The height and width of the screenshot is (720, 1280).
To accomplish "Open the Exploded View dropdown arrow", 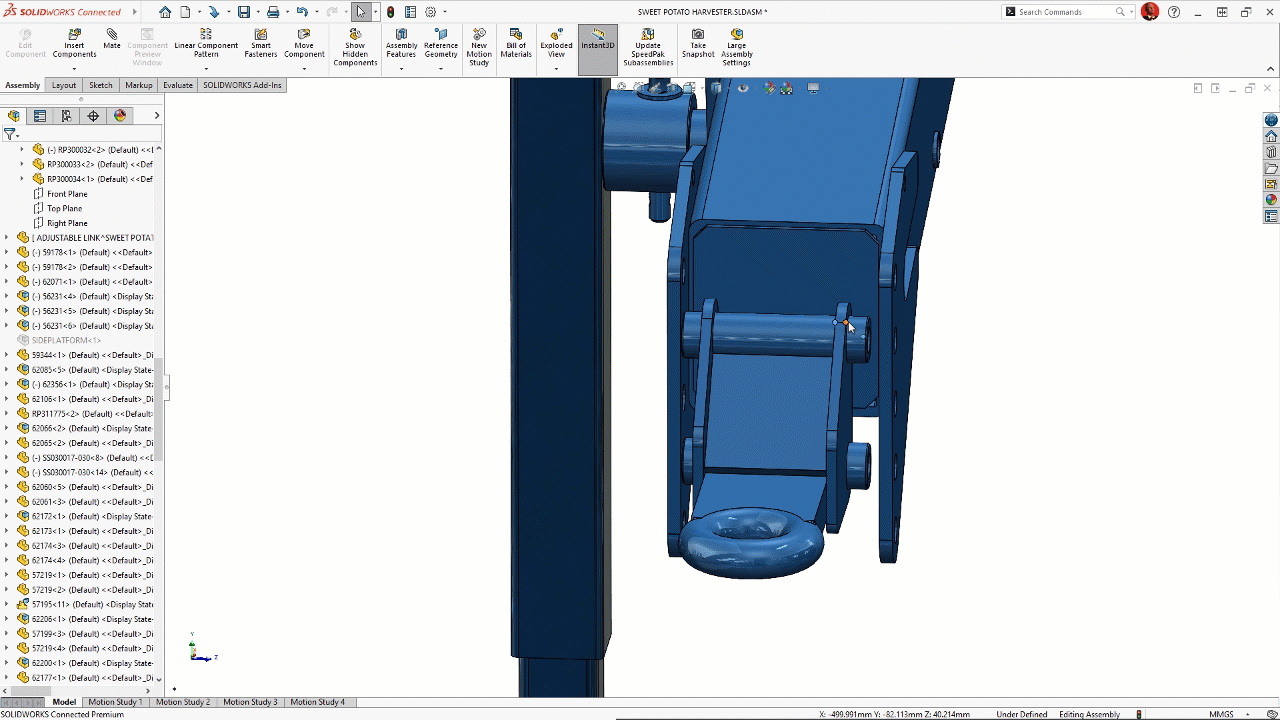I will tap(556, 69).
